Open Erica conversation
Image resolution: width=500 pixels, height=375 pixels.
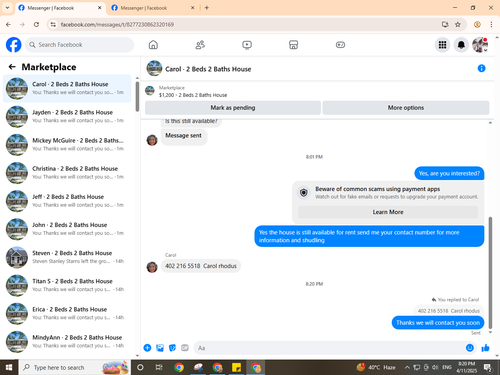tap(67, 314)
